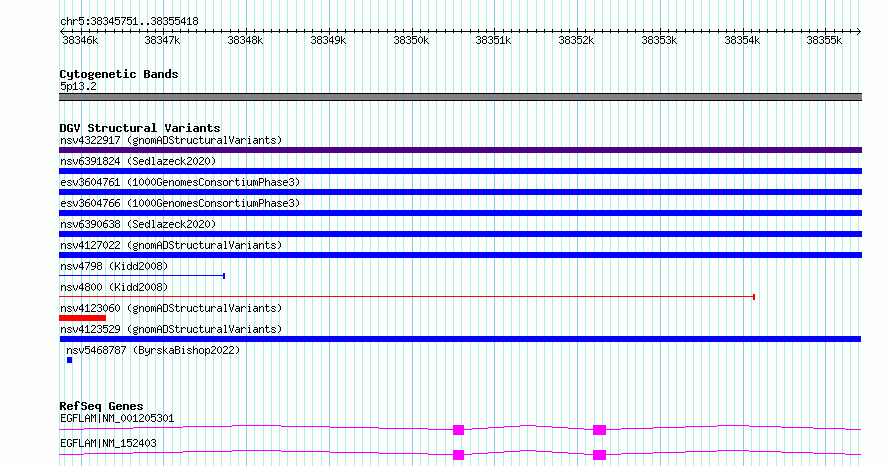The width and height of the screenshot is (890, 466).
Task: Open variant nsv4123529 gnomAD label
Action: (171, 329)
